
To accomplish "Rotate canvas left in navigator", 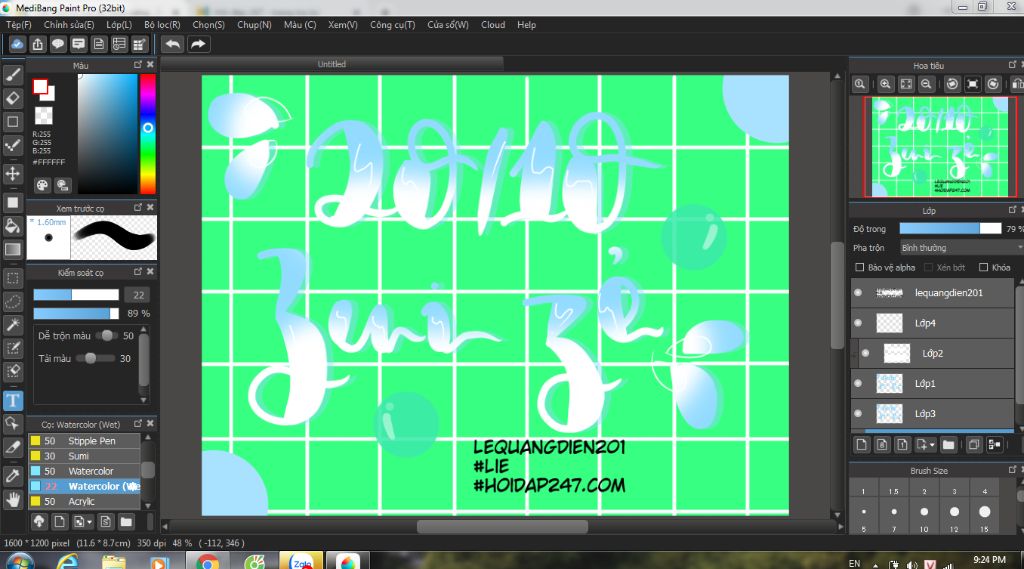I will [952, 84].
